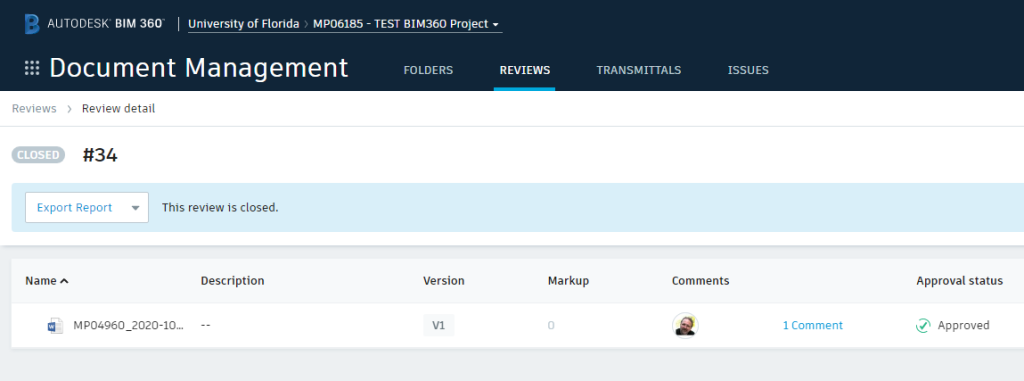
Task: Click the Word document file icon
Action: pyautogui.click(x=56, y=325)
